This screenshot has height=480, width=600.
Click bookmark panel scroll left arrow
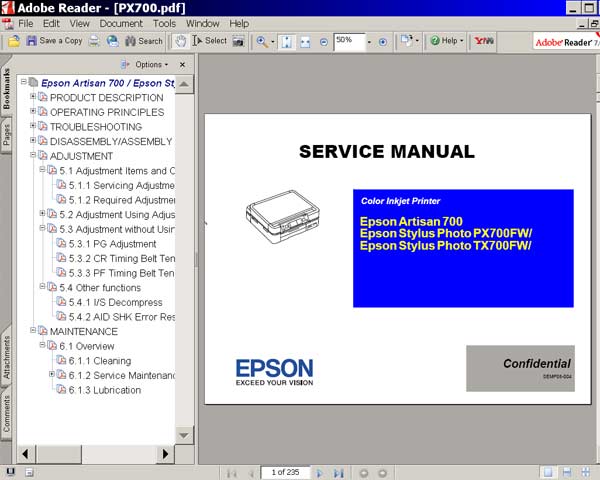[x=26, y=454]
